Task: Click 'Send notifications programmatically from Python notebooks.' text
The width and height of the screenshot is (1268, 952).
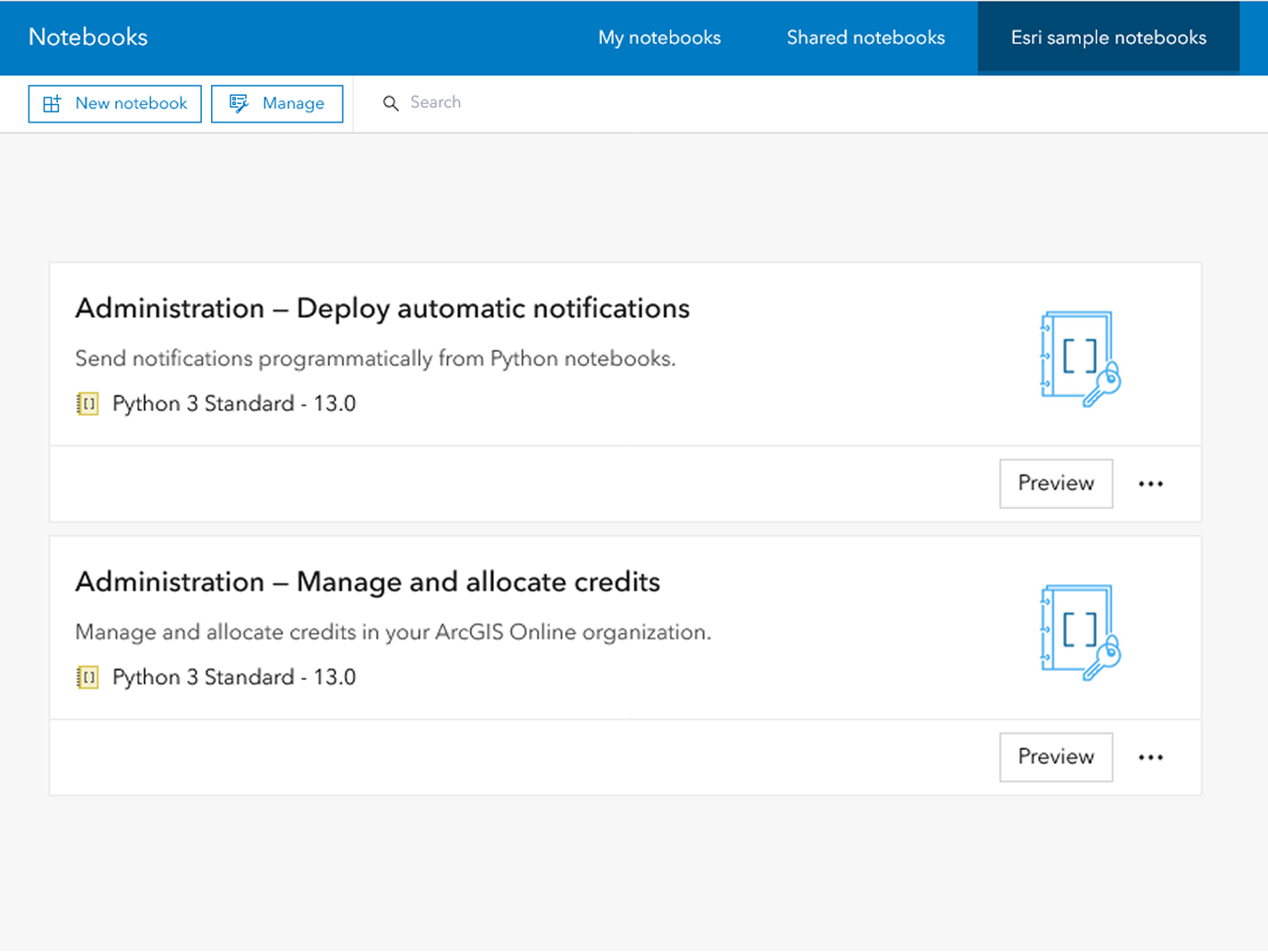Action: tap(375, 358)
